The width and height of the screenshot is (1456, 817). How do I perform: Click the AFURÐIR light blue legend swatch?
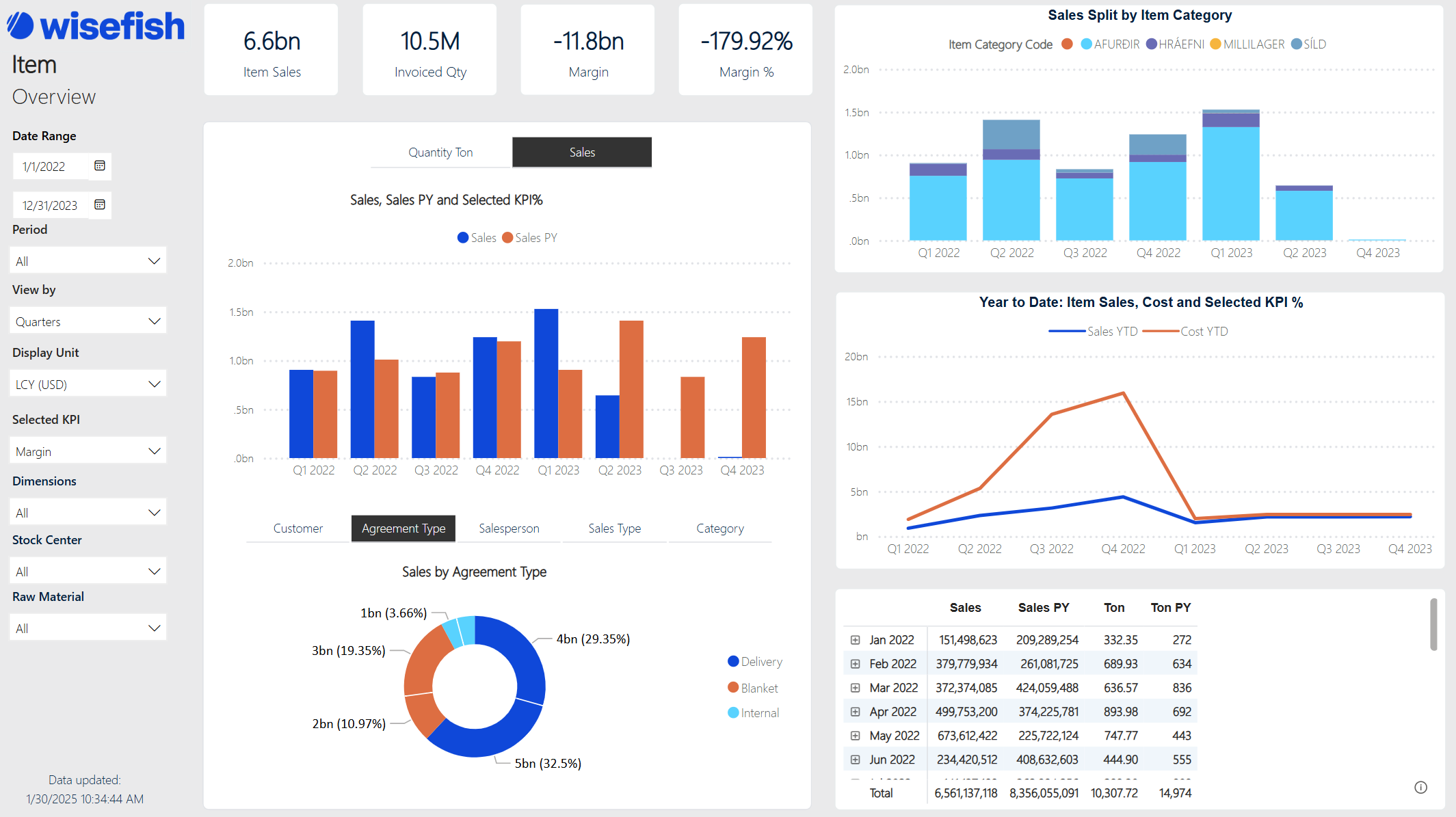click(1086, 44)
